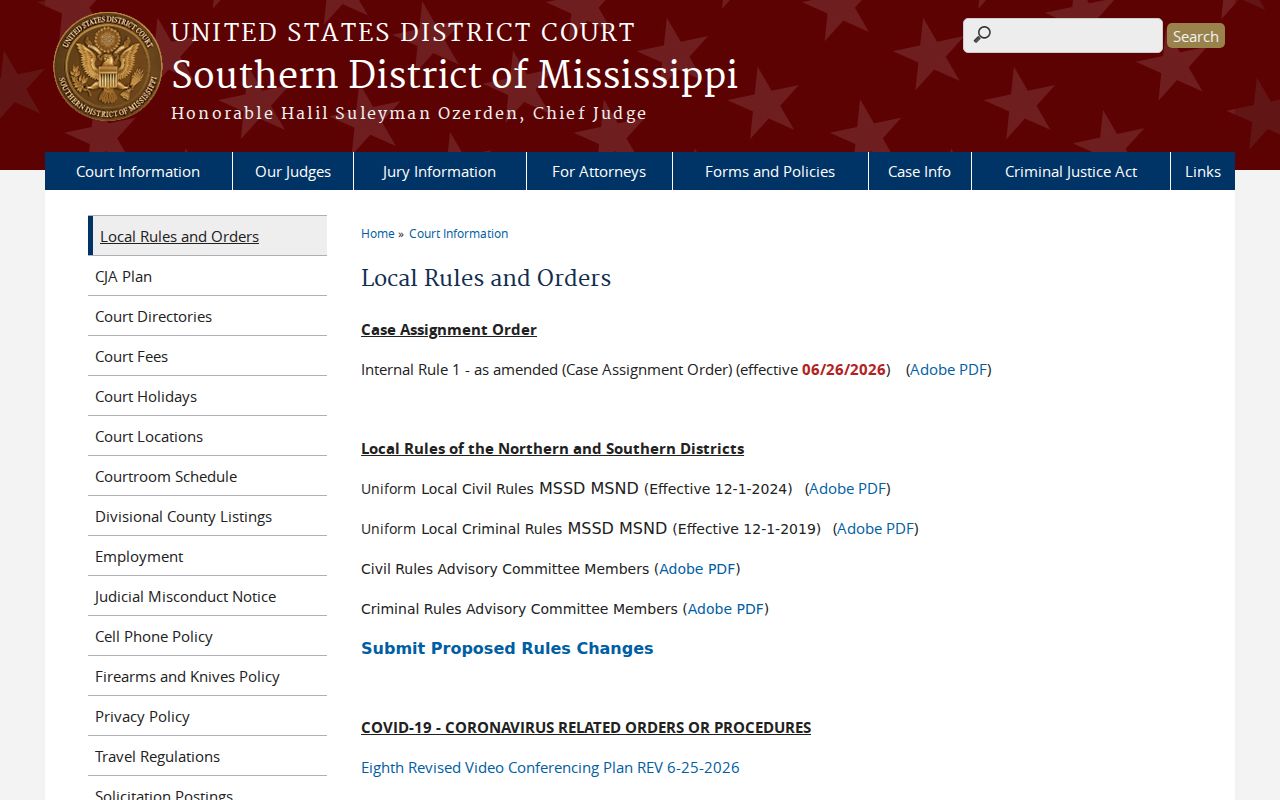Open Court Locations sidebar link
1280x800 pixels.
tap(207, 436)
